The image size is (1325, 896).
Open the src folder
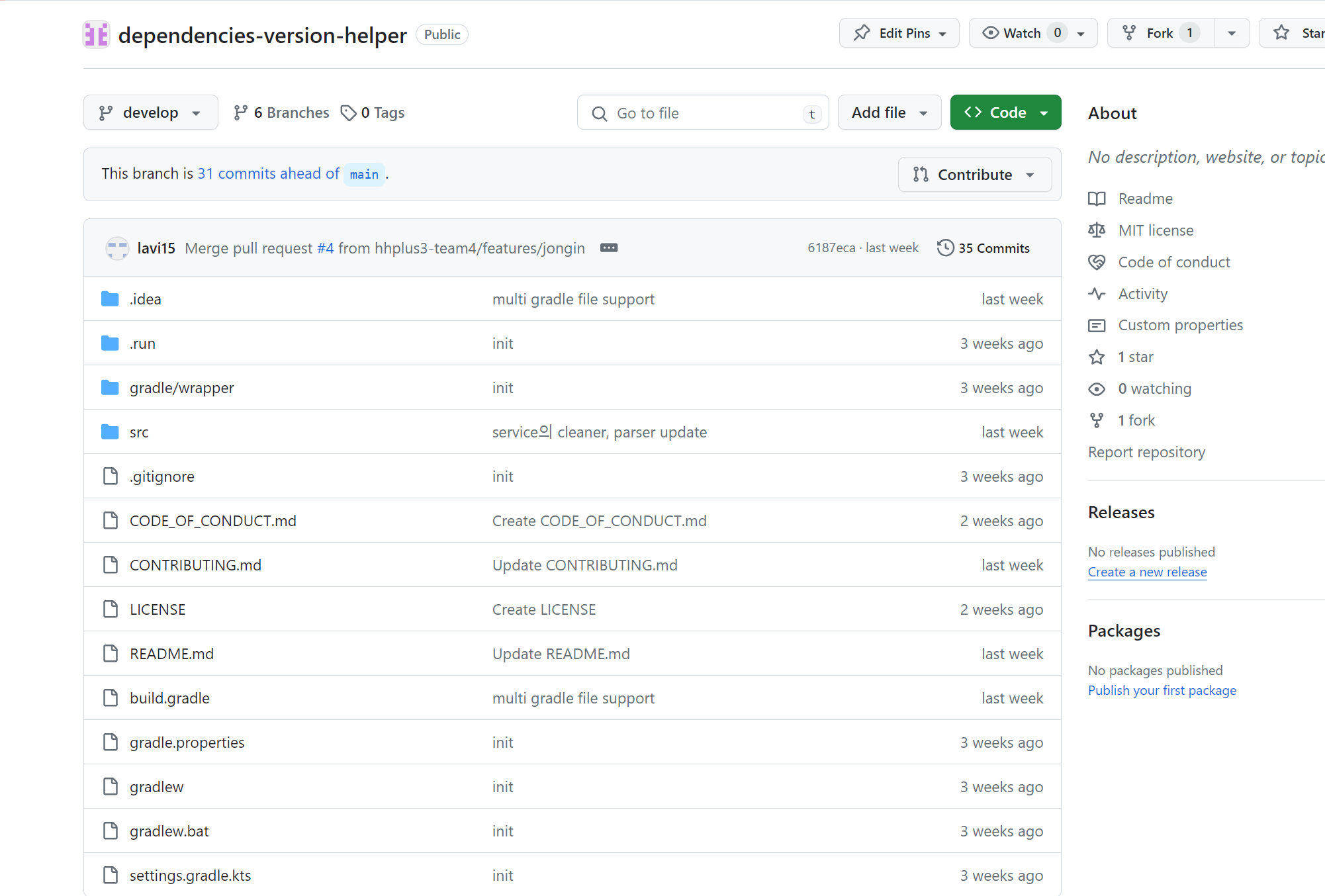pos(139,432)
